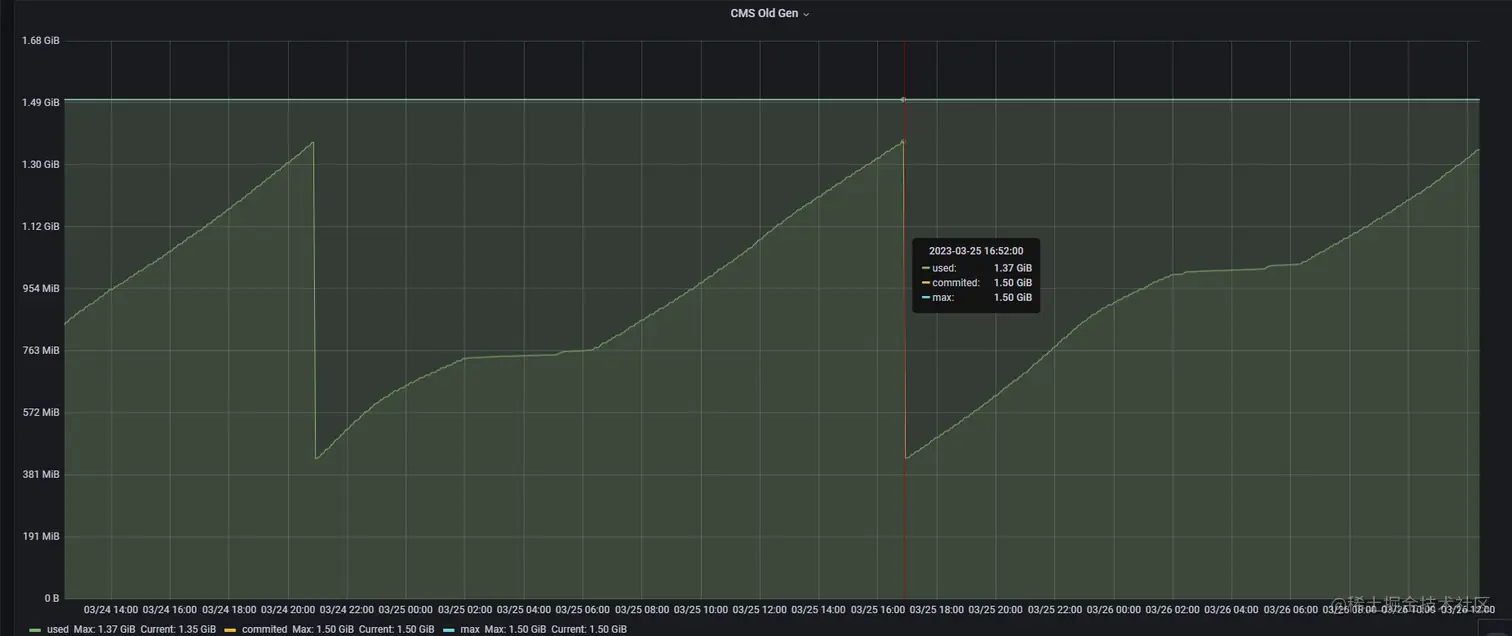Click the 03/25 14:00 x-axis label

[x=819, y=609]
